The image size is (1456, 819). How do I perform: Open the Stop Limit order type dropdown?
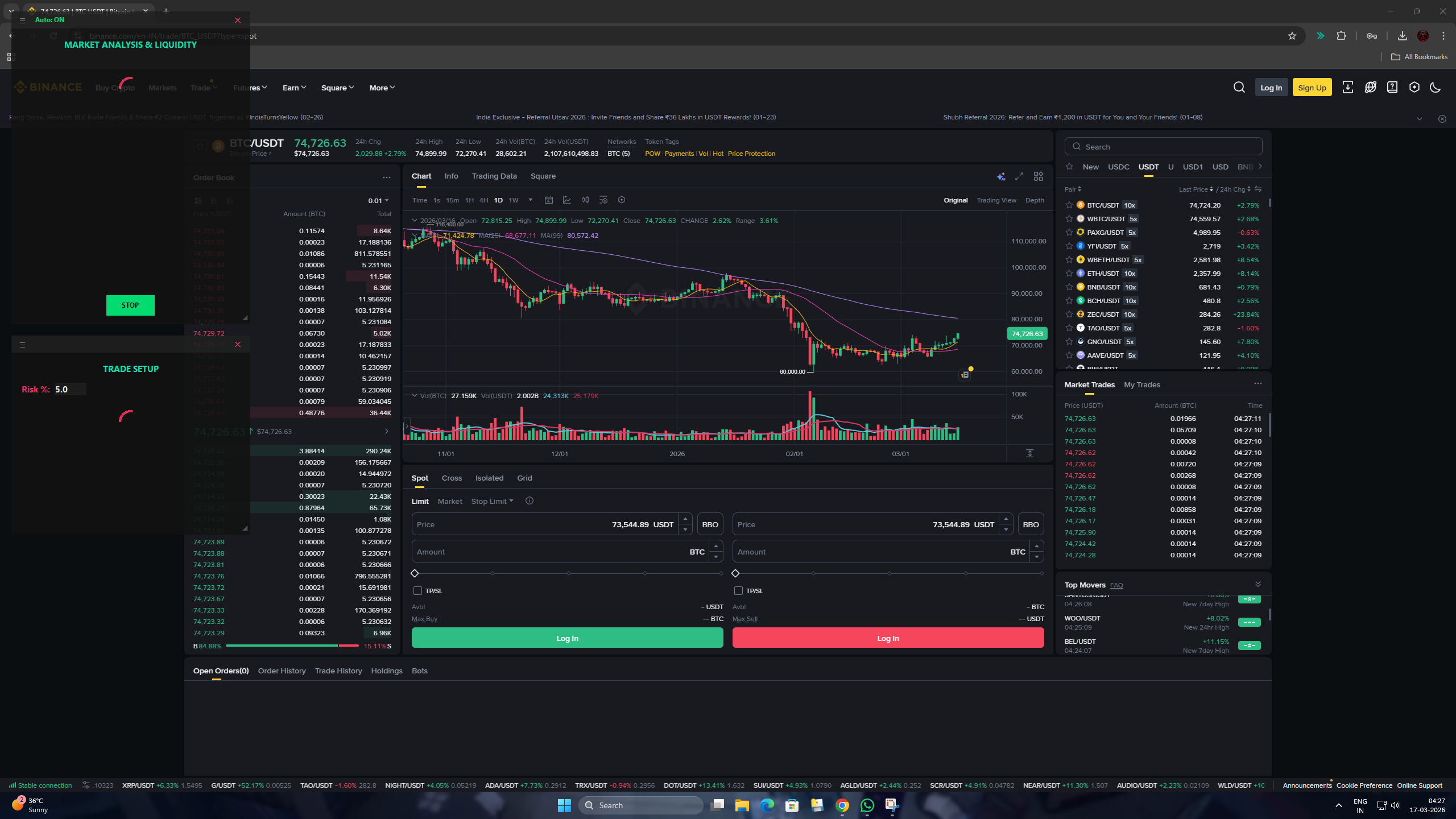[492, 501]
